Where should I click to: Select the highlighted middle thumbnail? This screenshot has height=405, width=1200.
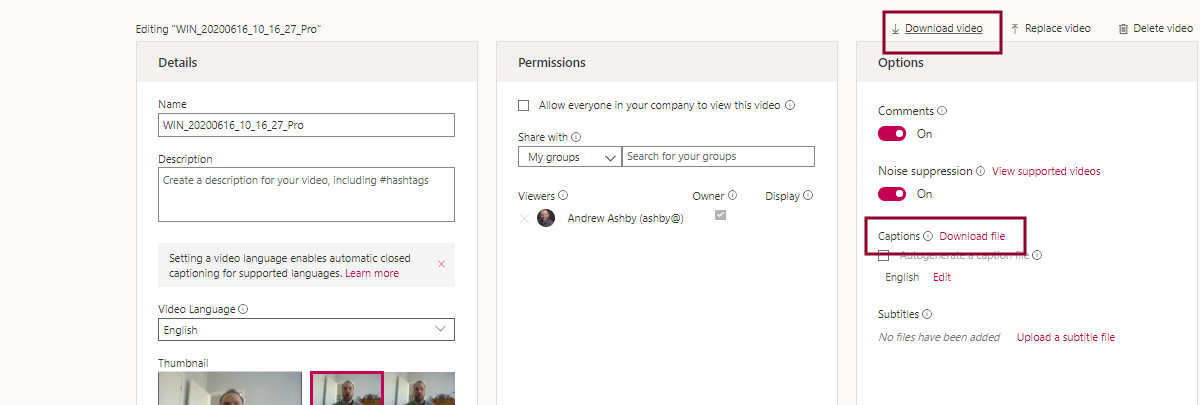(x=347, y=389)
